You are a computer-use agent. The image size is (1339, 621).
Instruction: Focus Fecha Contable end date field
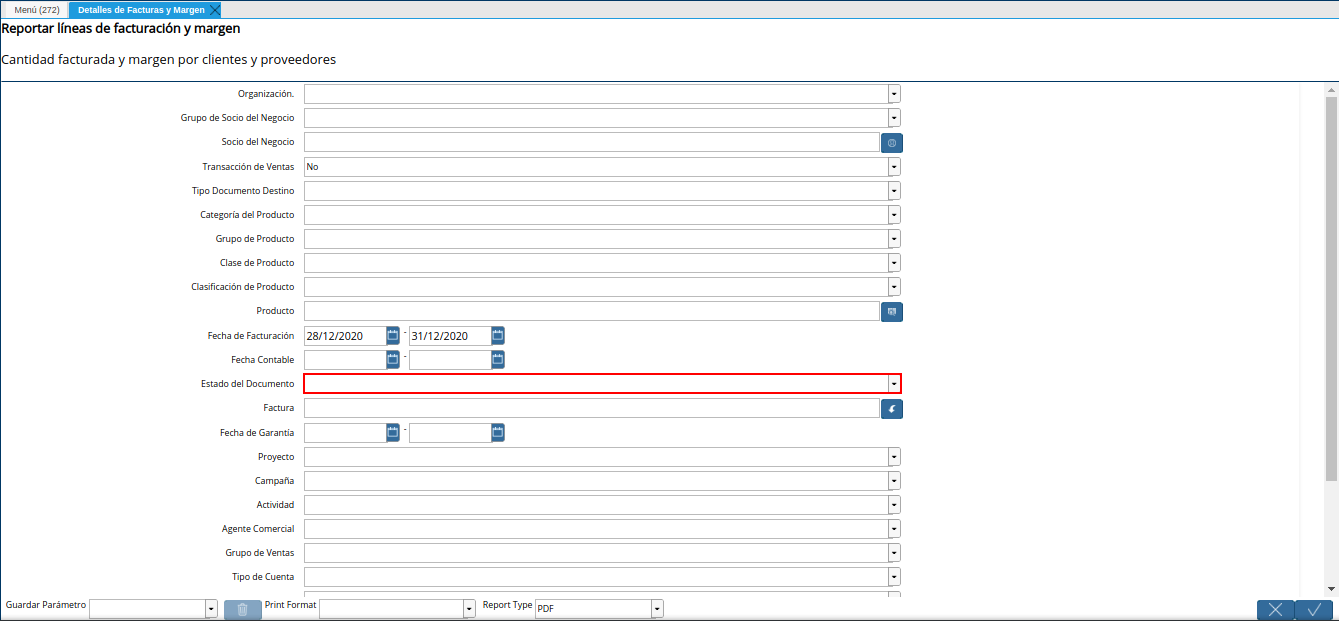point(450,360)
